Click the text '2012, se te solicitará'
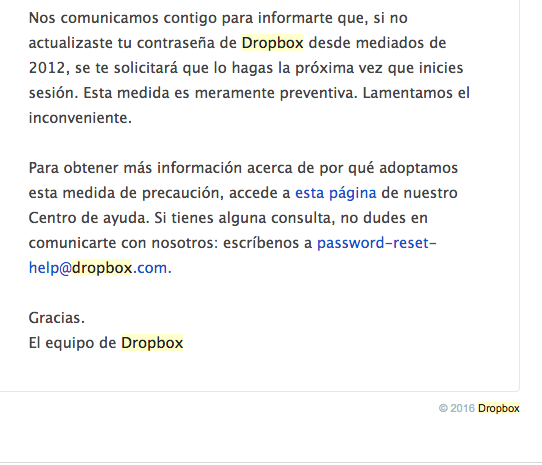 coord(103,68)
